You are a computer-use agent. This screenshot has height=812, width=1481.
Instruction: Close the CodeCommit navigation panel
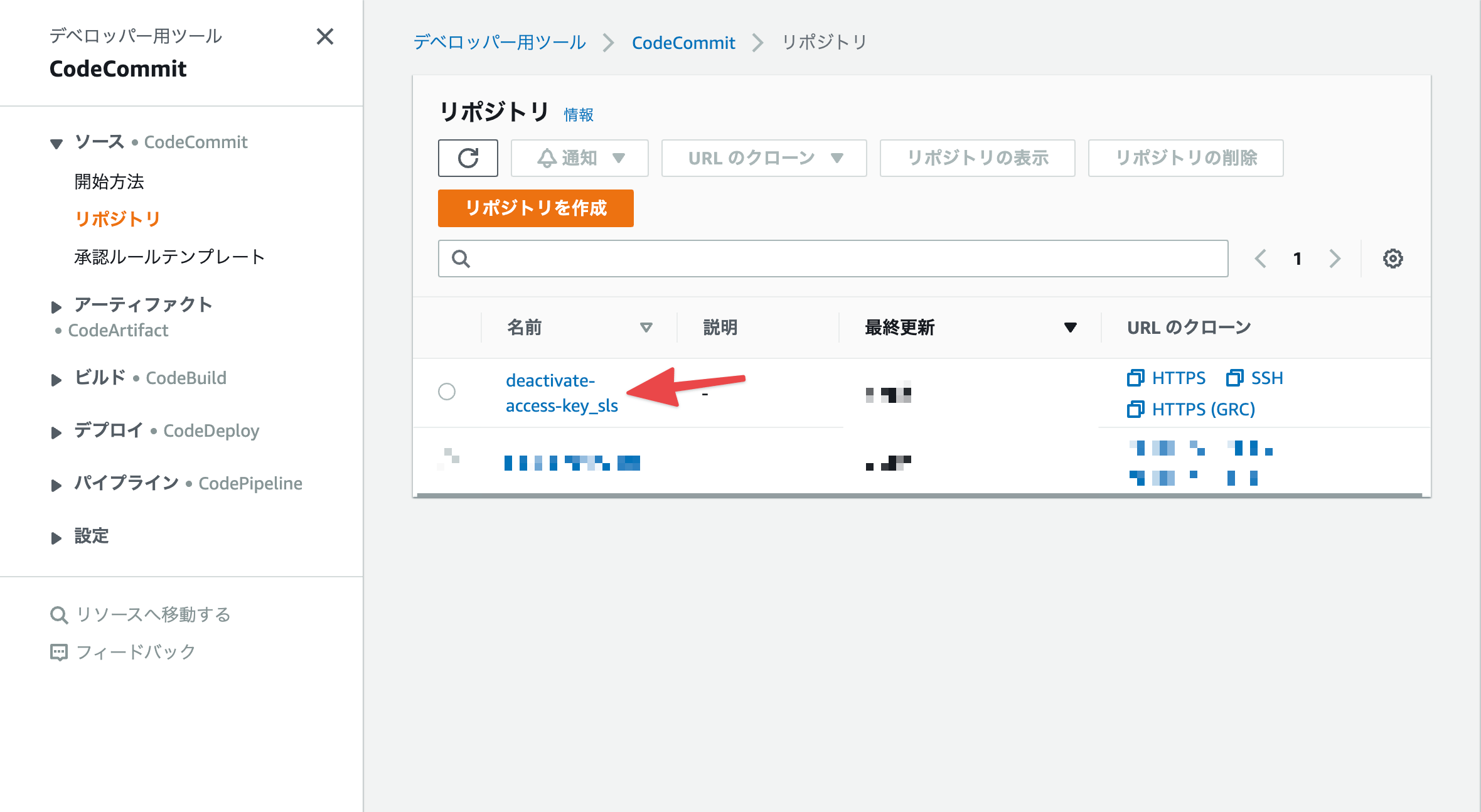coord(326,38)
